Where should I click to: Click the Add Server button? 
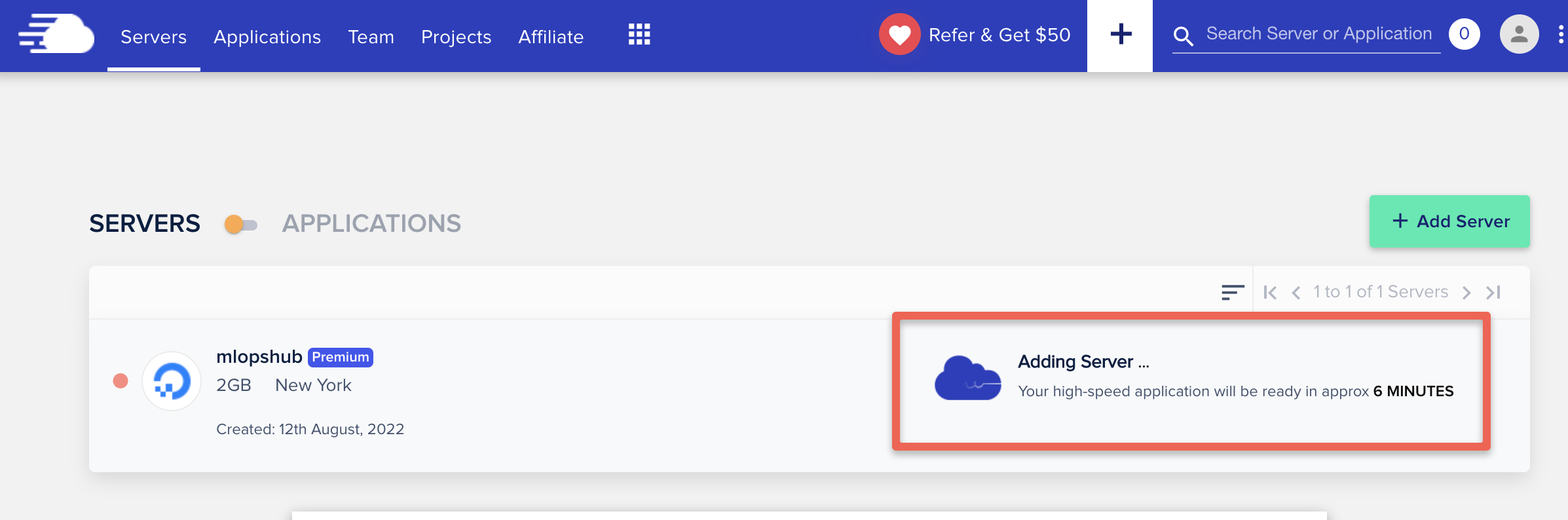click(x=1449, y=221)
